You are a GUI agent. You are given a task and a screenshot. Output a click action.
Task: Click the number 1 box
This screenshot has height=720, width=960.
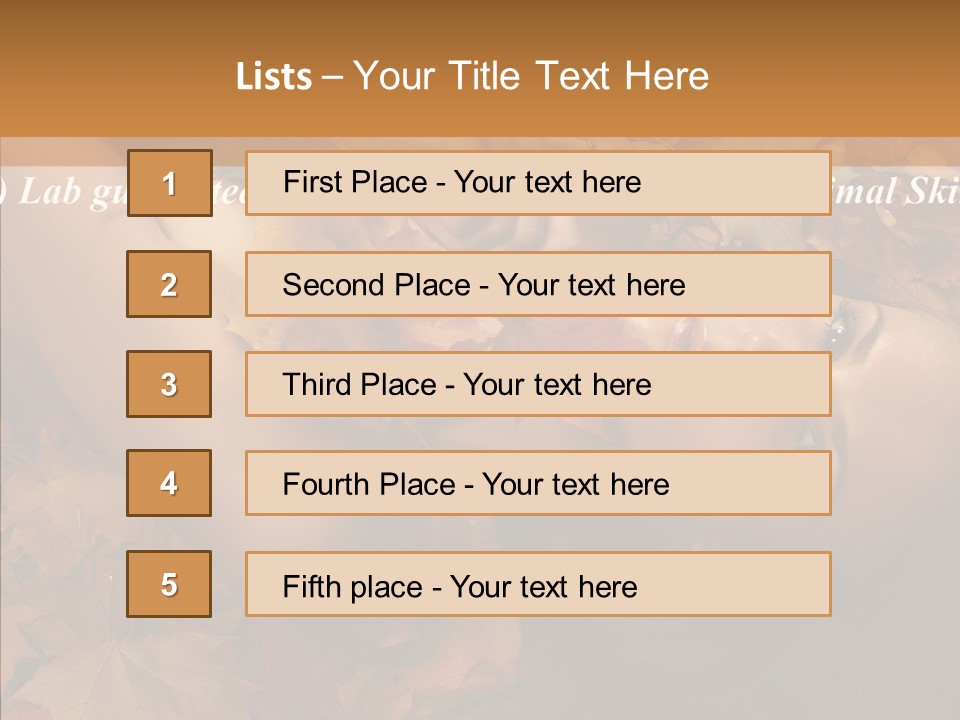click(169, 183)
